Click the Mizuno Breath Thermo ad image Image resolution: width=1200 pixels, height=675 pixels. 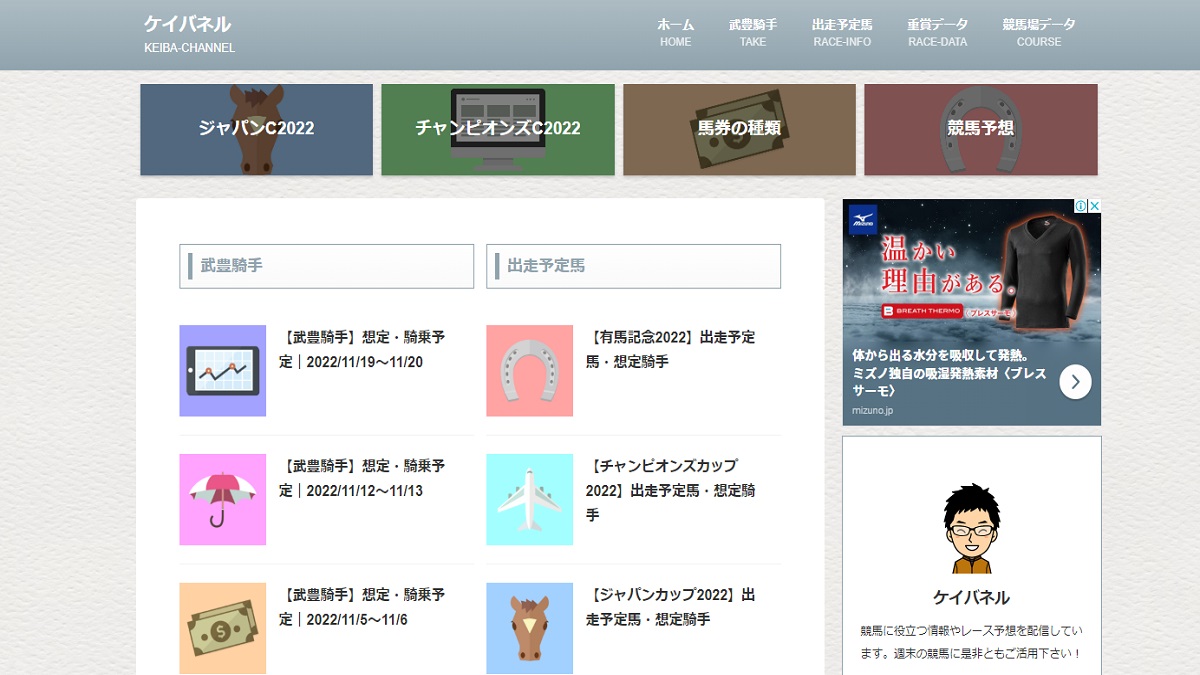tap(972, 269)
